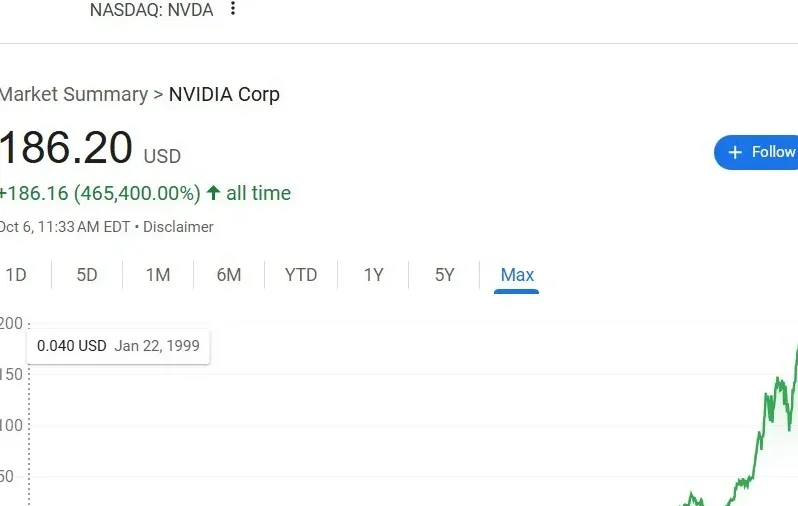Screen dimensions: 798x506
Task: Follow the NVIDIA Corp stock
Action: 760,152
